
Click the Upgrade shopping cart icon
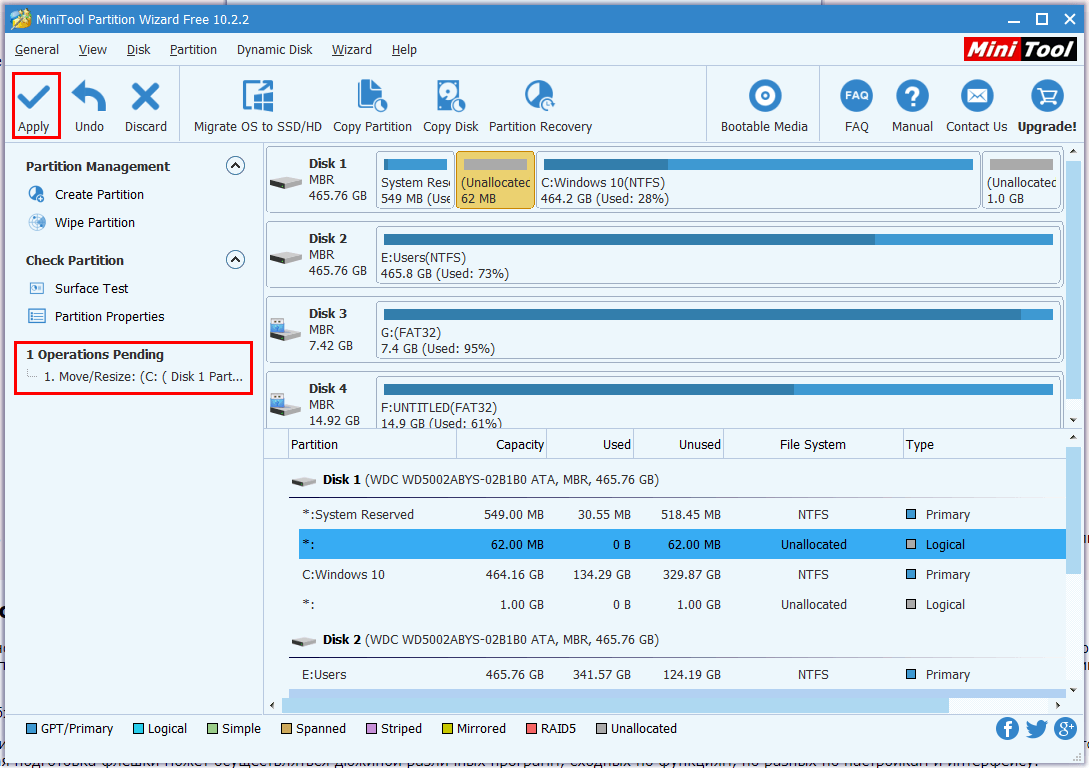pos(1047,97)
